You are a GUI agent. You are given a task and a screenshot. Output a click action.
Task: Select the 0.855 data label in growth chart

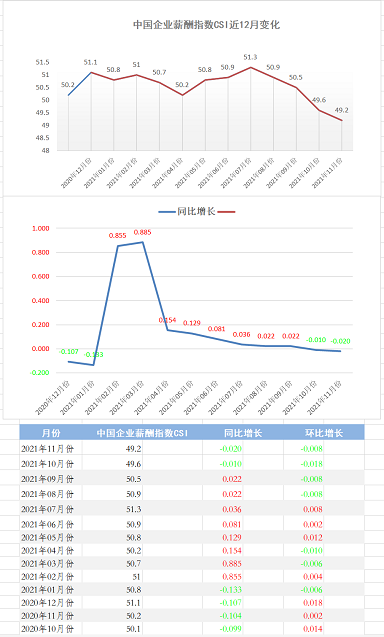point(117,236)
